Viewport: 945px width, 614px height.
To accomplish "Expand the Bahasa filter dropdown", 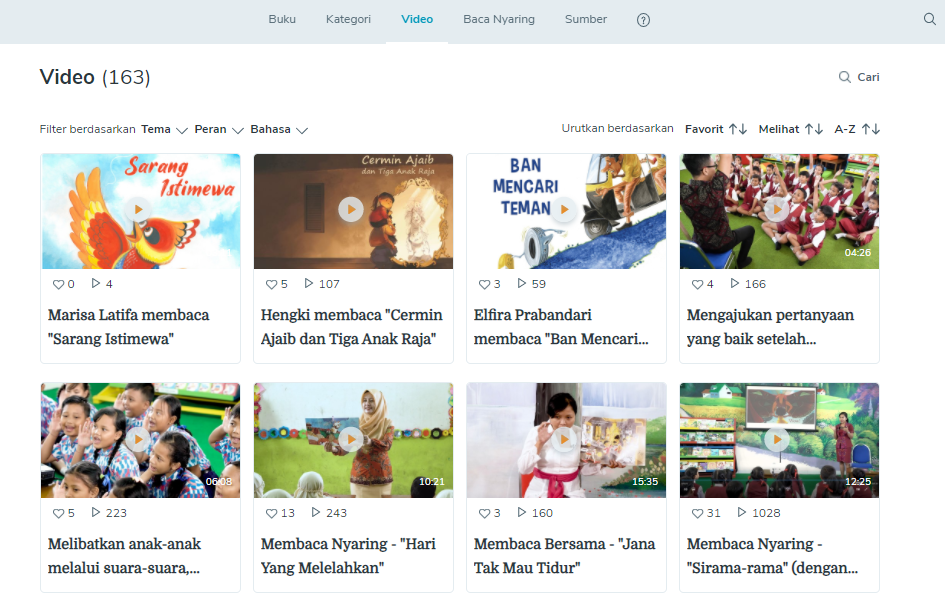I will coord(278,130).
